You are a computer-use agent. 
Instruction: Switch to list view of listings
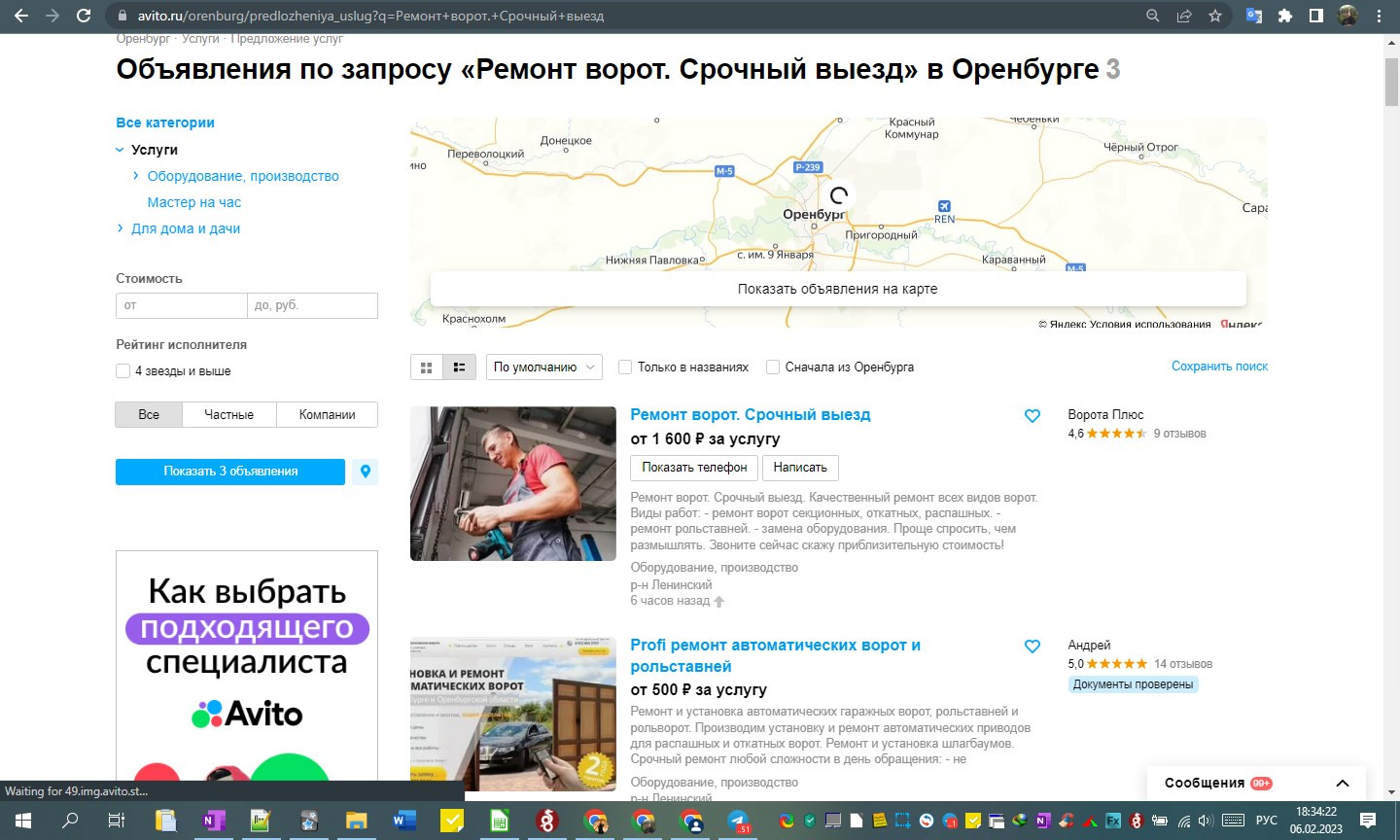[459, 367]
